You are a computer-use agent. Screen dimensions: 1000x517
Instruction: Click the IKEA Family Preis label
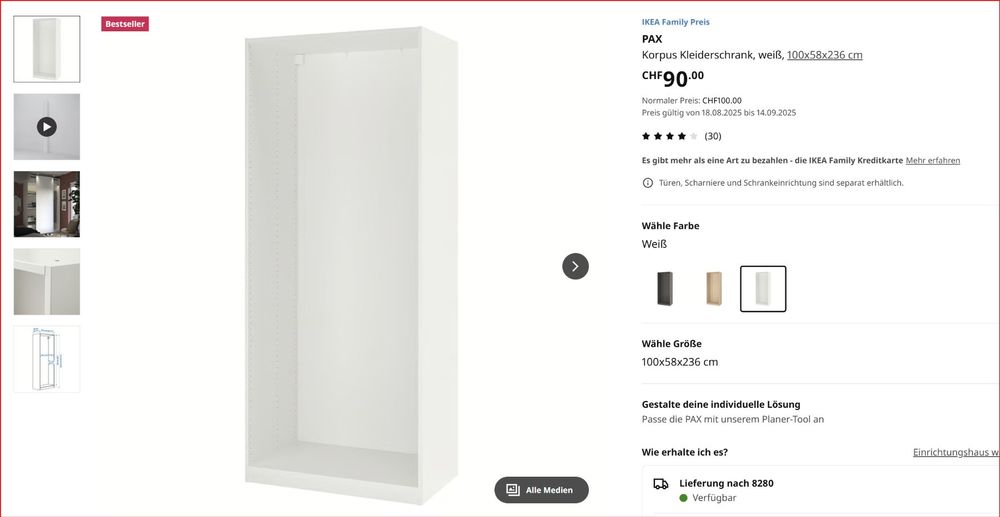[676, 22]
